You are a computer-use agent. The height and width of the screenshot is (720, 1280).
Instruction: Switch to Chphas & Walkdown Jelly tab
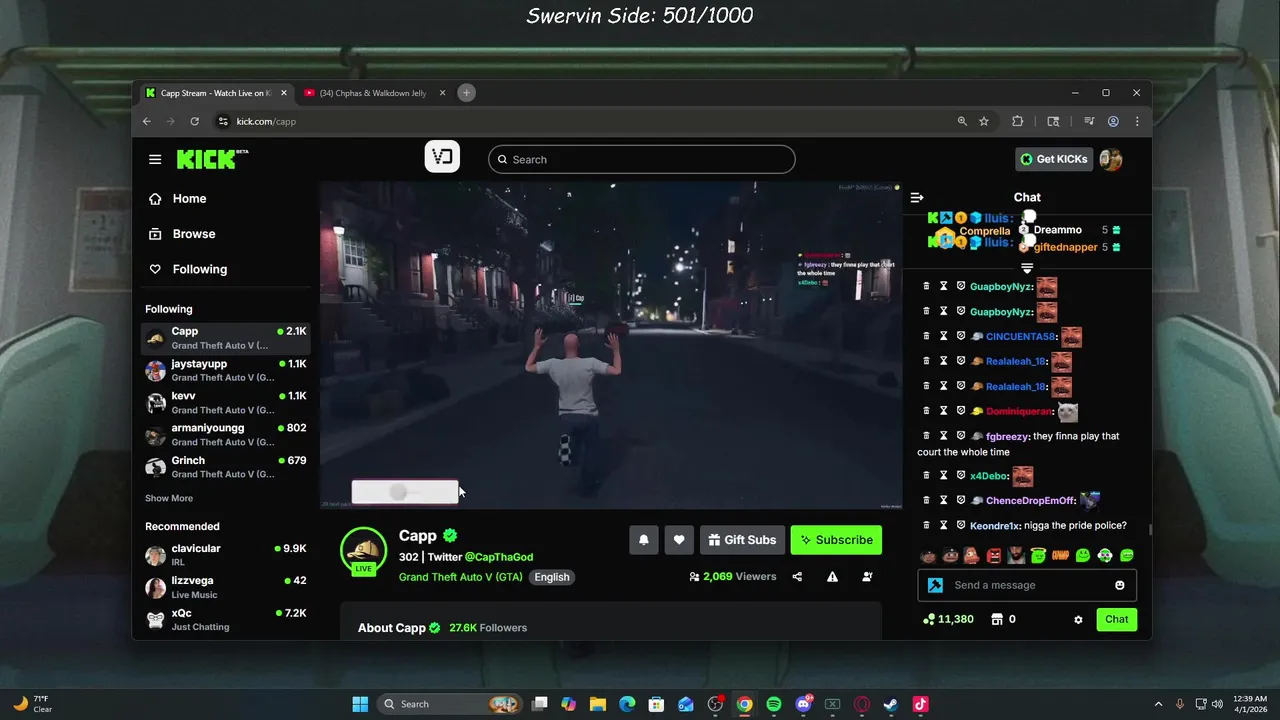(x=373, y=93)
